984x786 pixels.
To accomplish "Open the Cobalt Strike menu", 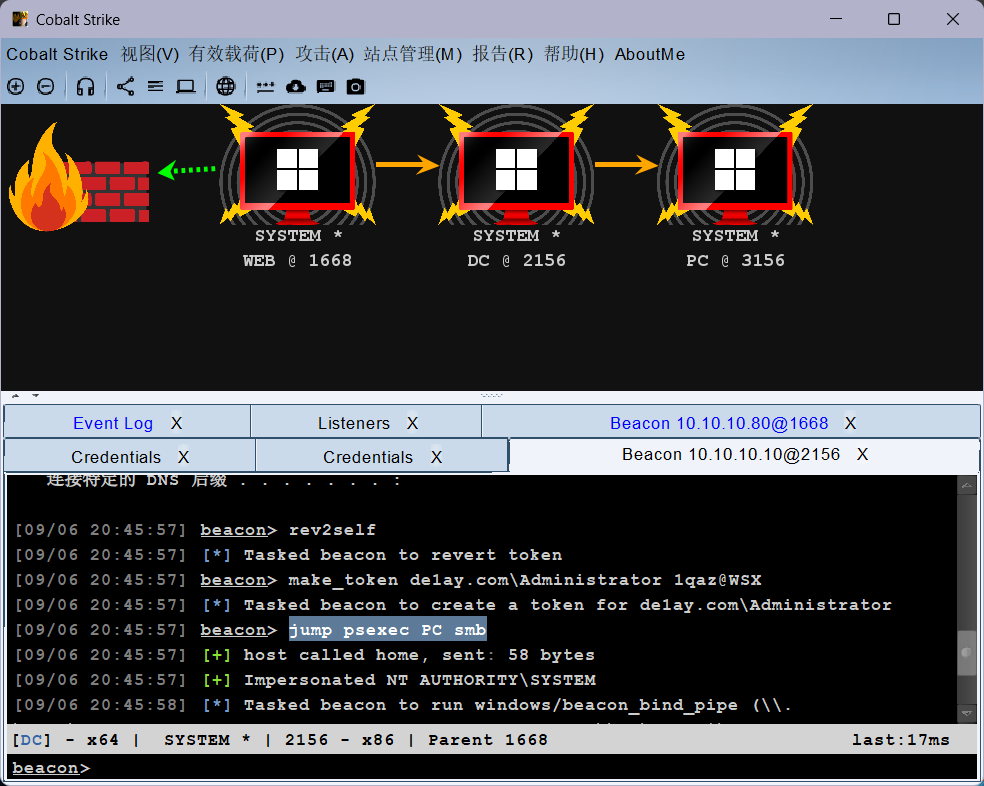I will click(x=57, y=55).
